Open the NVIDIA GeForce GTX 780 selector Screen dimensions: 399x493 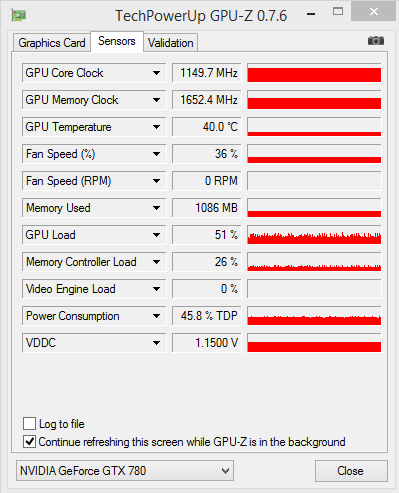click(125, 471)
